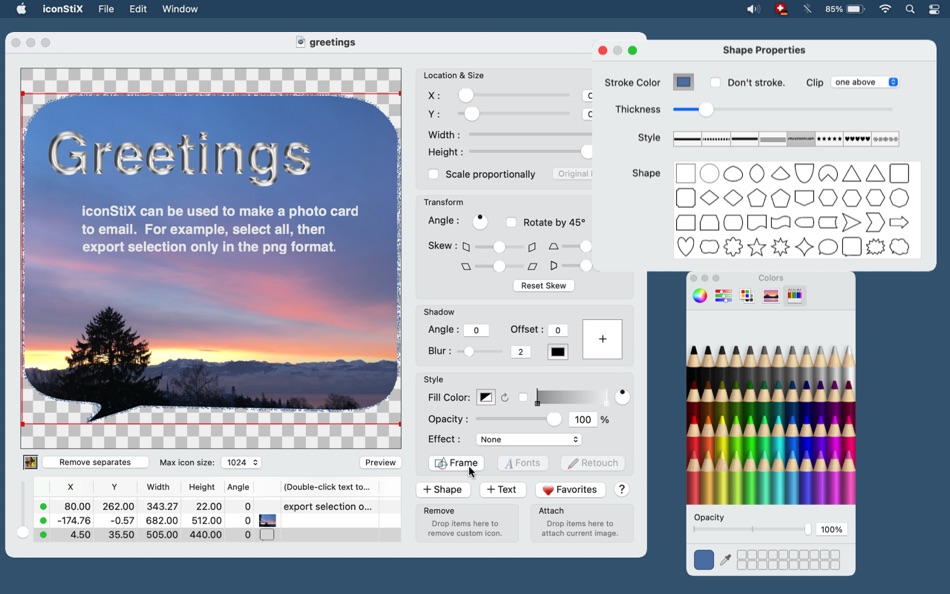Viewport: 950px width, 594px height.
Task: Tick the gradient checkbox next to Fill Color
Action: tap(523, 398)
